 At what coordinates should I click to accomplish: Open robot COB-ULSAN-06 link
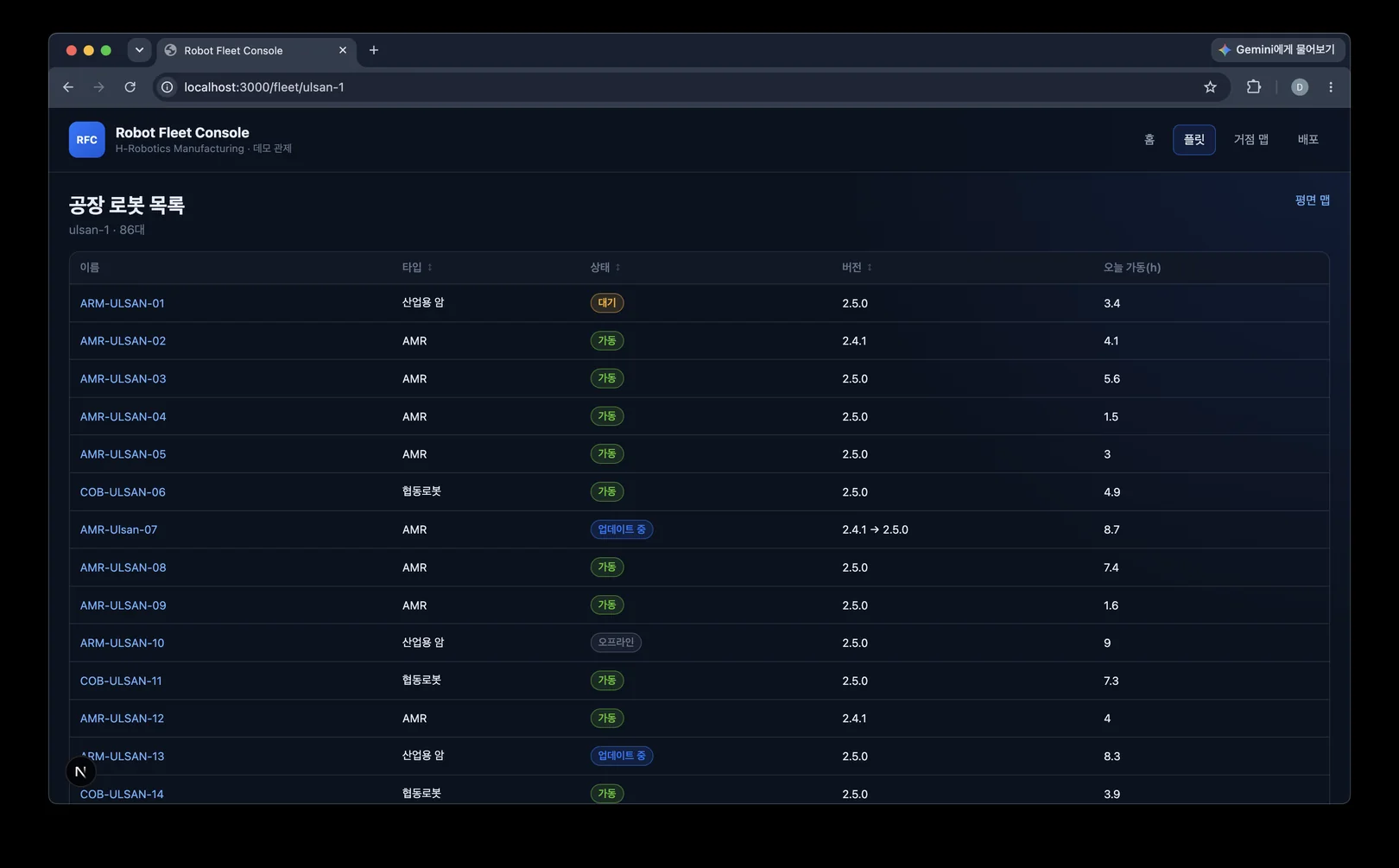pyautogui.click(x=123, y=492)
